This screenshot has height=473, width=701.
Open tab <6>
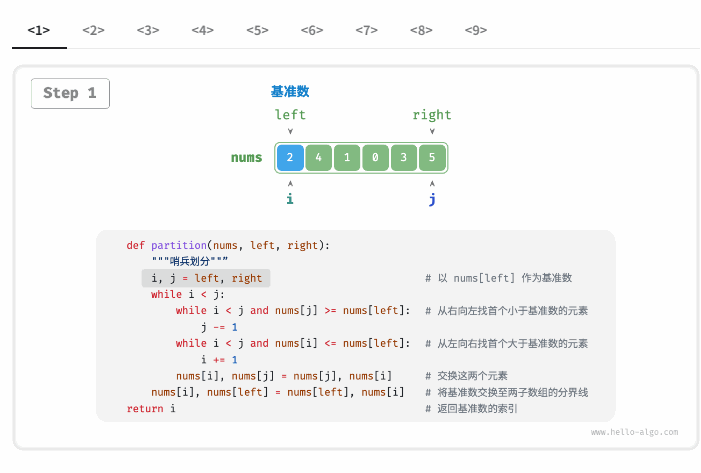(312, 30)
